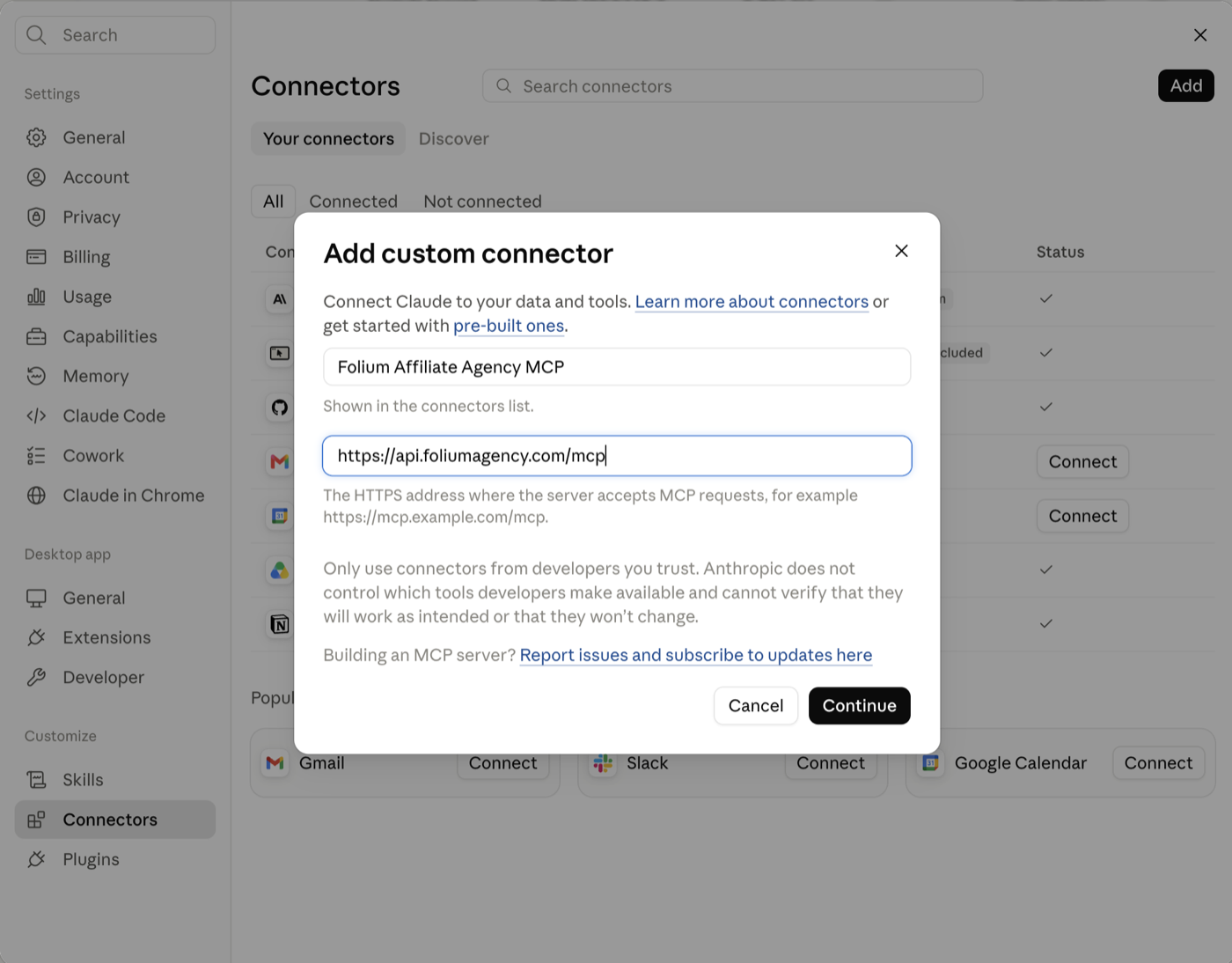The width and height of the screenshot is (1232, 963).
Task: Click the black Add button
Action: click(x=1185, y=85)
